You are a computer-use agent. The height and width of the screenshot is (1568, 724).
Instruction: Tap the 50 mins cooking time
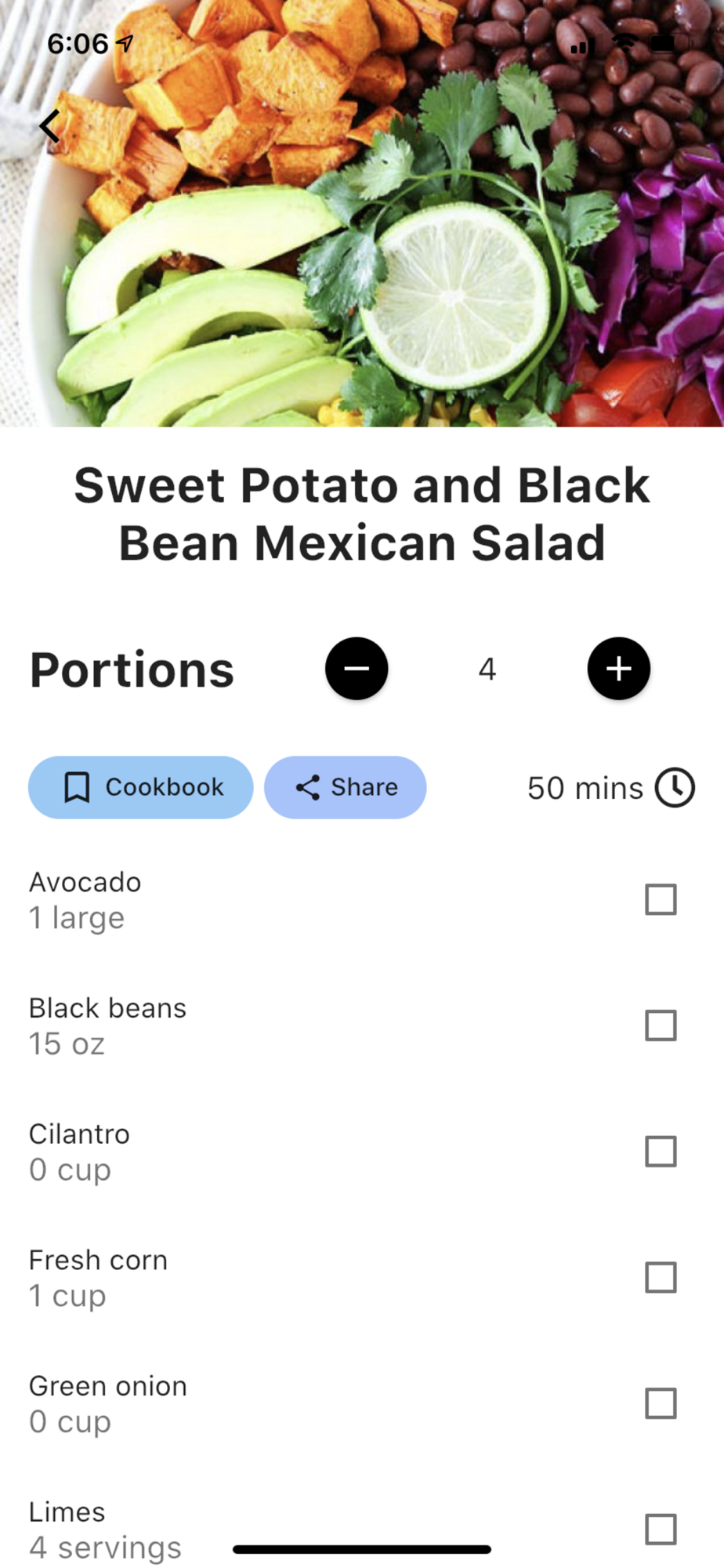click(x=585, y=788)
